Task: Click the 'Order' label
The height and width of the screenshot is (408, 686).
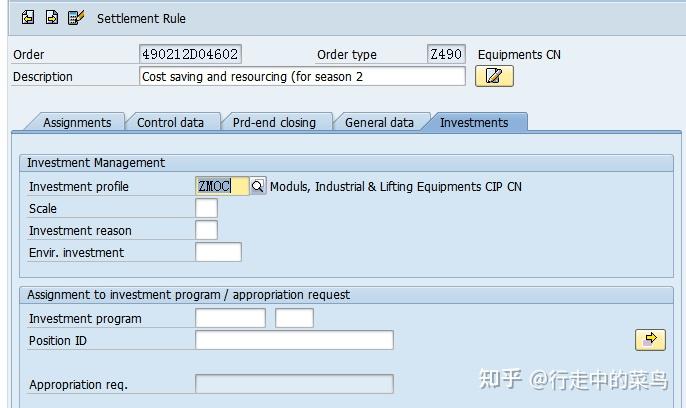Action: pyautogui.click(x=28, y=55)
